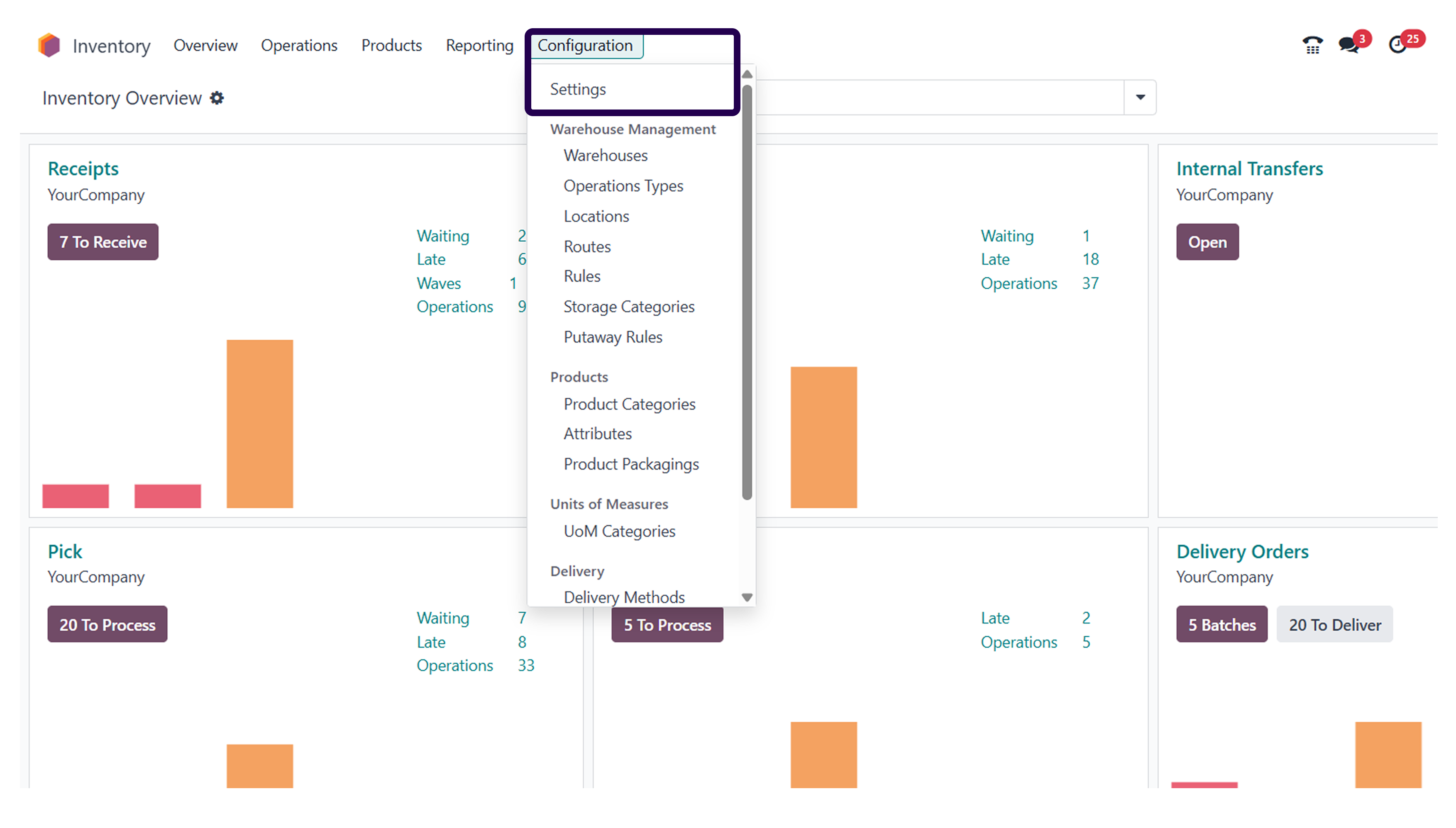The height and width of the screenshot is (828, 1456).
Task: Select Putaway Rules menu entry
Action: tap(613, 337)
